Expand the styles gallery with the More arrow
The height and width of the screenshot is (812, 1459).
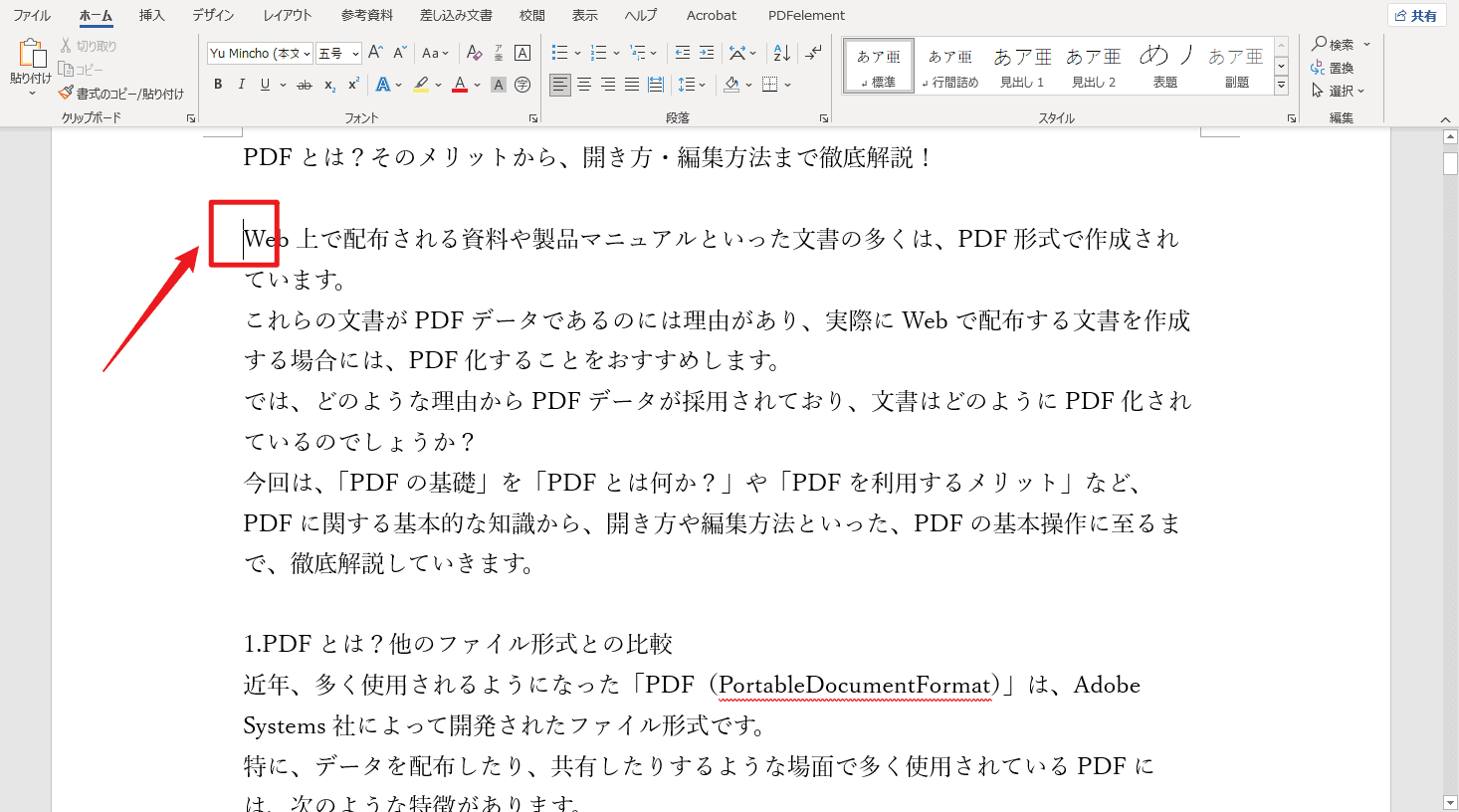(x=1282, y=87)
